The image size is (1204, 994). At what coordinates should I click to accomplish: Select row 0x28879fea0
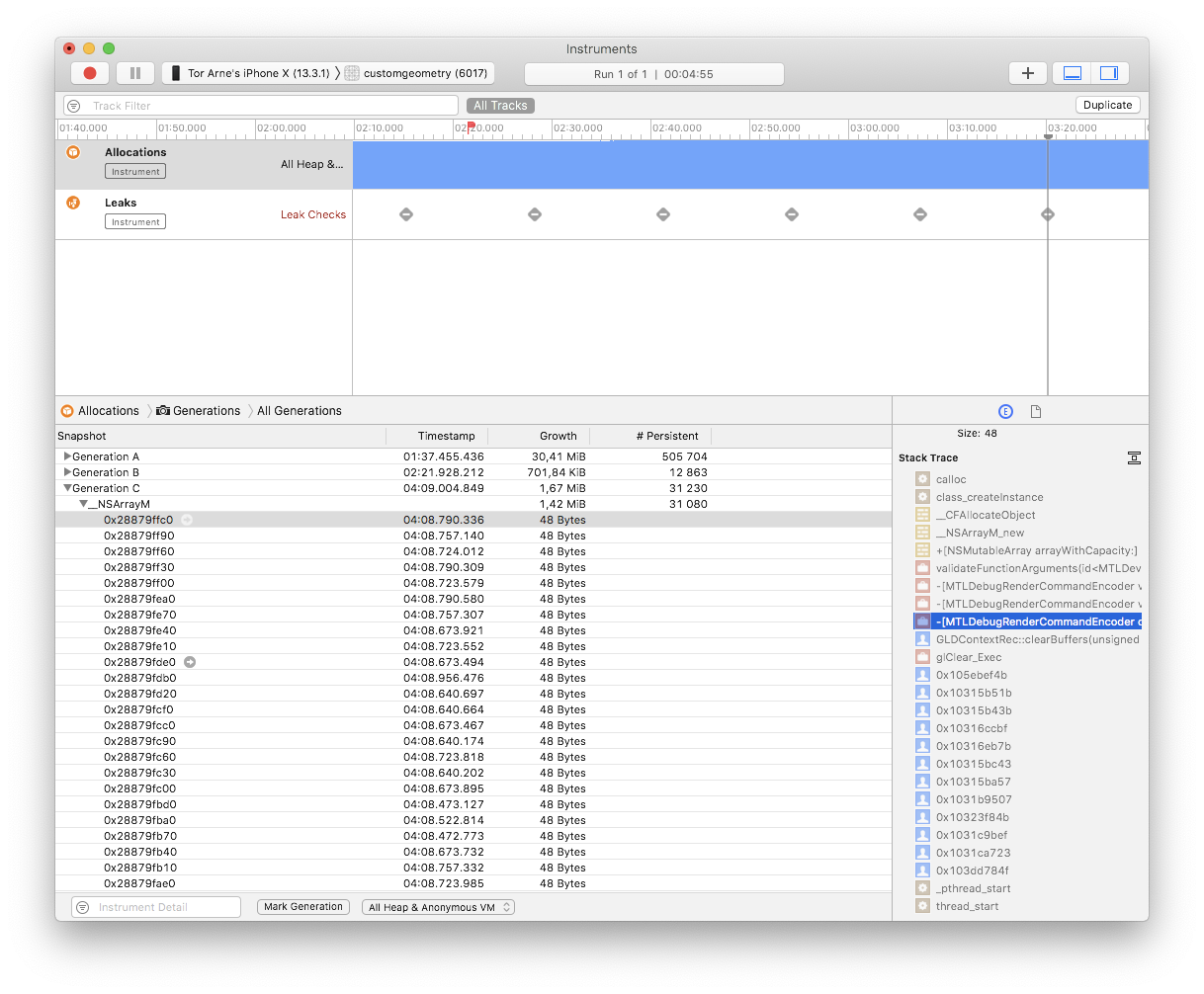[473, 599]
